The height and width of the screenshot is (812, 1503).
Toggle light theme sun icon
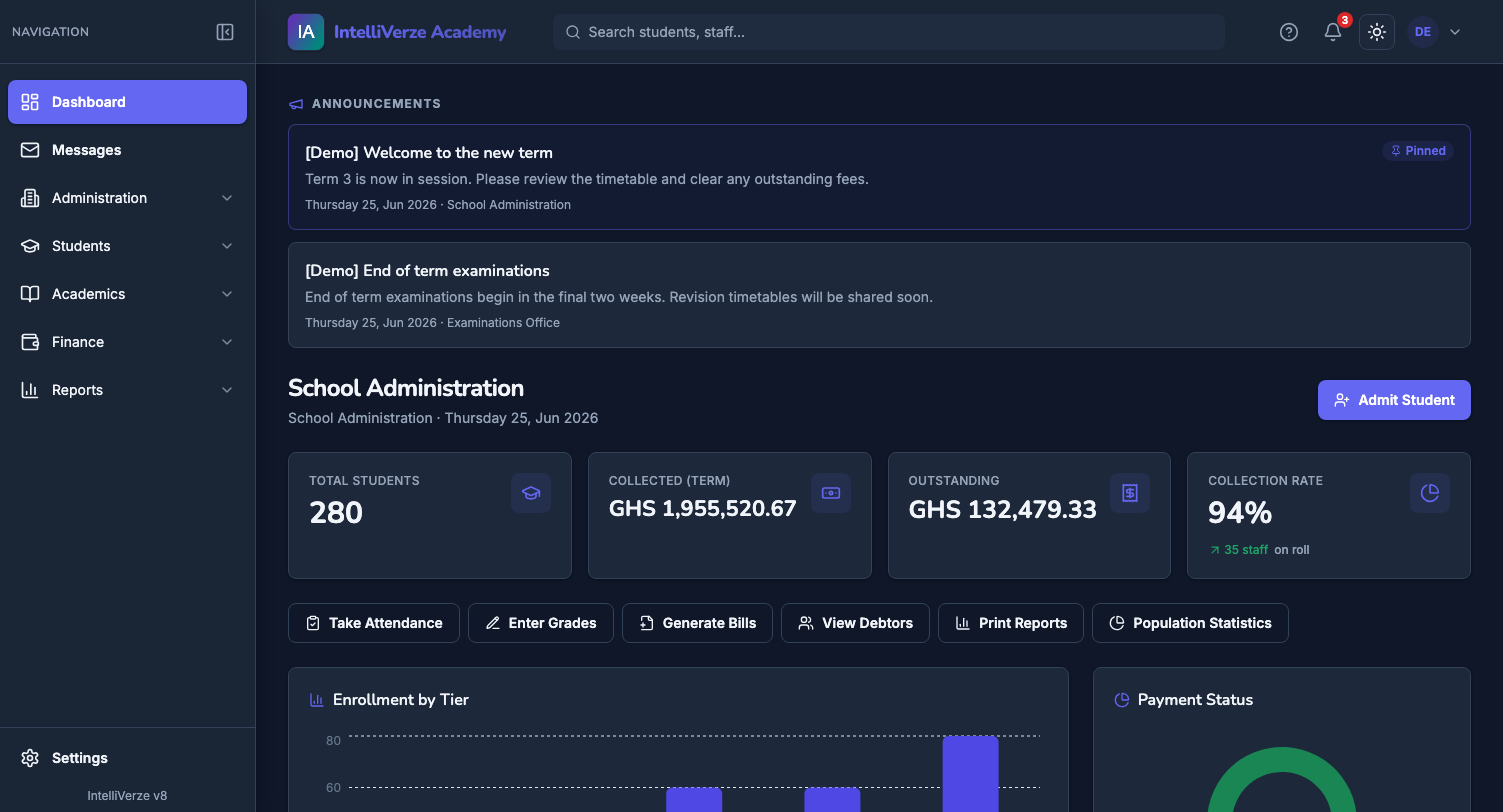pos(1377,32)
